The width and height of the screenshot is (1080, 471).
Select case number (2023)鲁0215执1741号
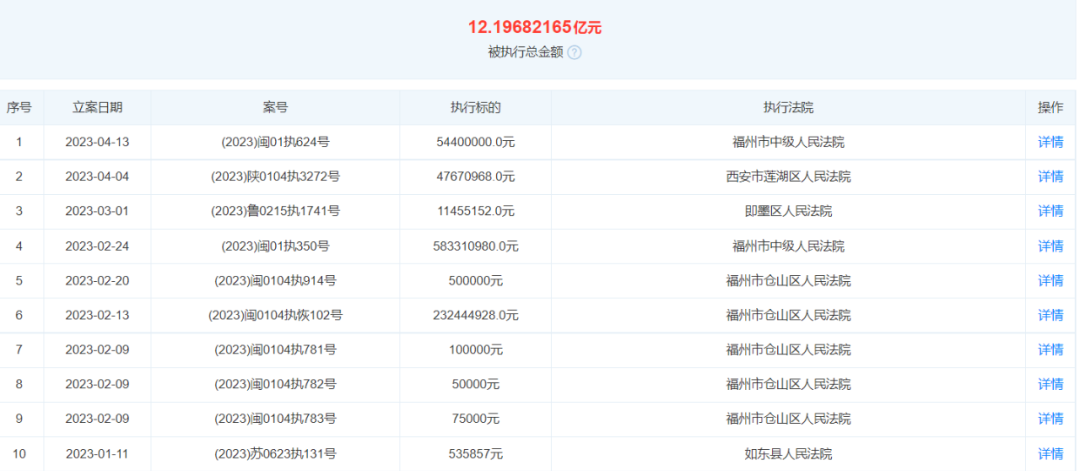275,211
